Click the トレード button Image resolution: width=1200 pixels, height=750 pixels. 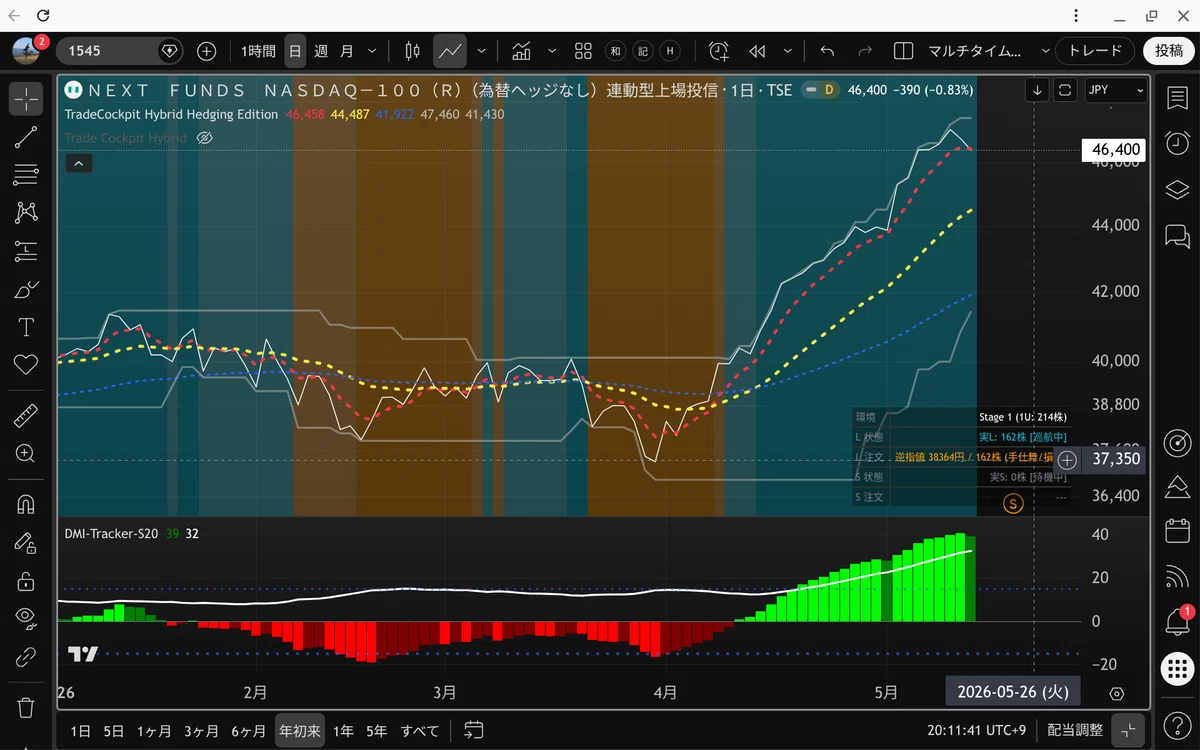pos(1096,51)
